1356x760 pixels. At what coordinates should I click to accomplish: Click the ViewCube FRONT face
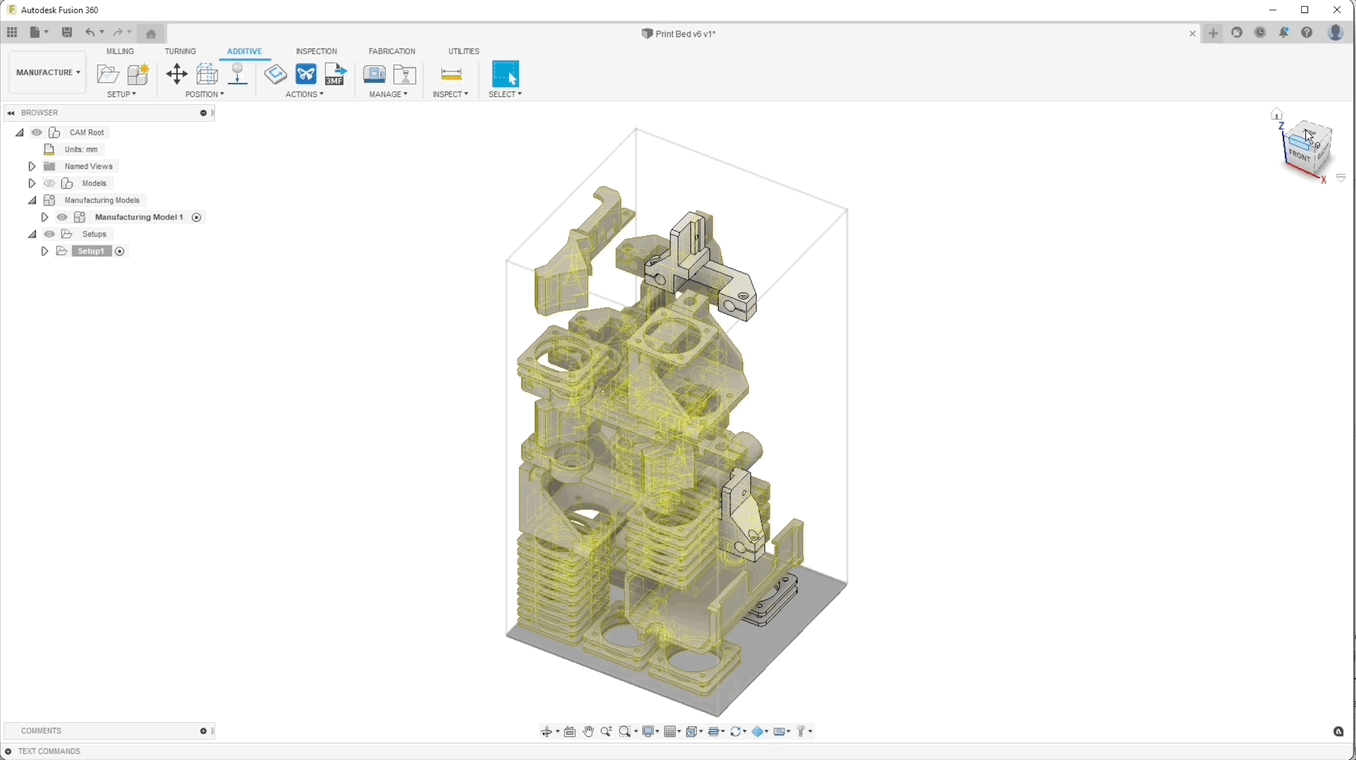coord(1299,155)
